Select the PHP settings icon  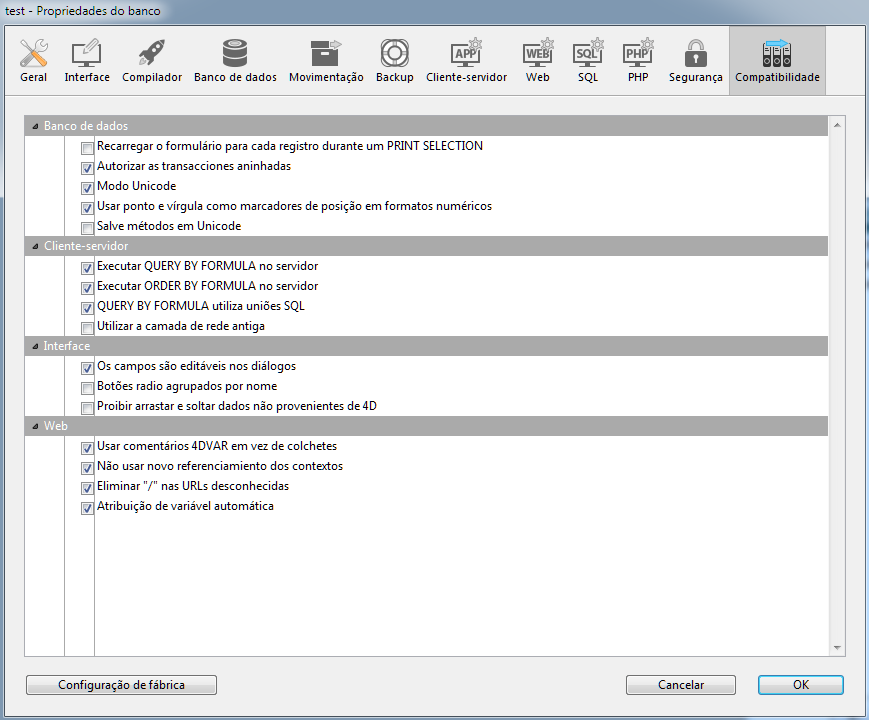pos(638,54)
